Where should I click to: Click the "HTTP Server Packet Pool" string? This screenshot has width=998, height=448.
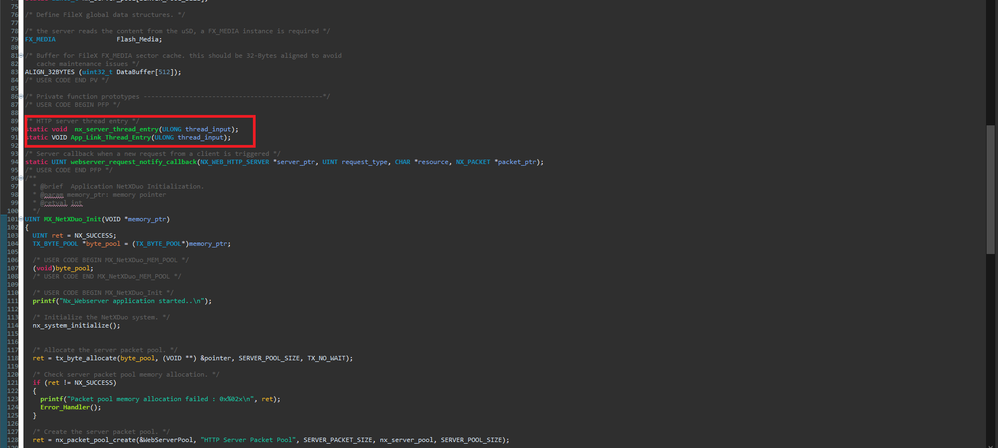250,439
